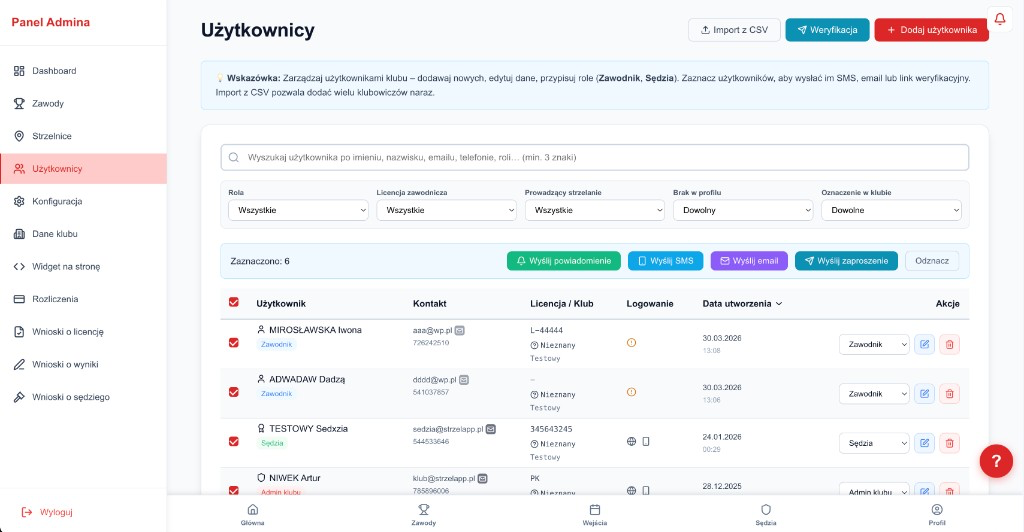
Task: Uncheck ADWADAW Dadzą row checkbox
Action: [x=234, y=392]
